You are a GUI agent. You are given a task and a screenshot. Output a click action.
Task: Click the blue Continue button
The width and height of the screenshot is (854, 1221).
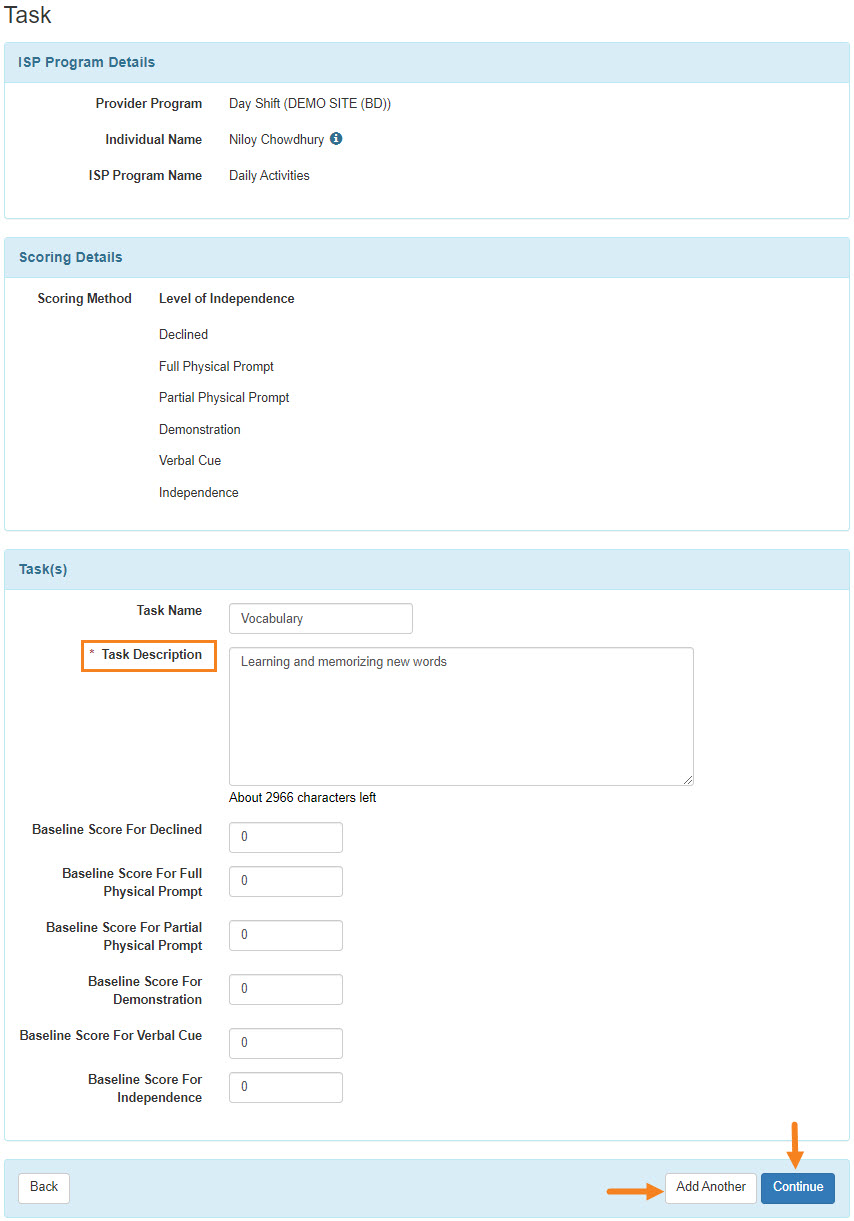pyautogui.click(x=798, y=1188)
